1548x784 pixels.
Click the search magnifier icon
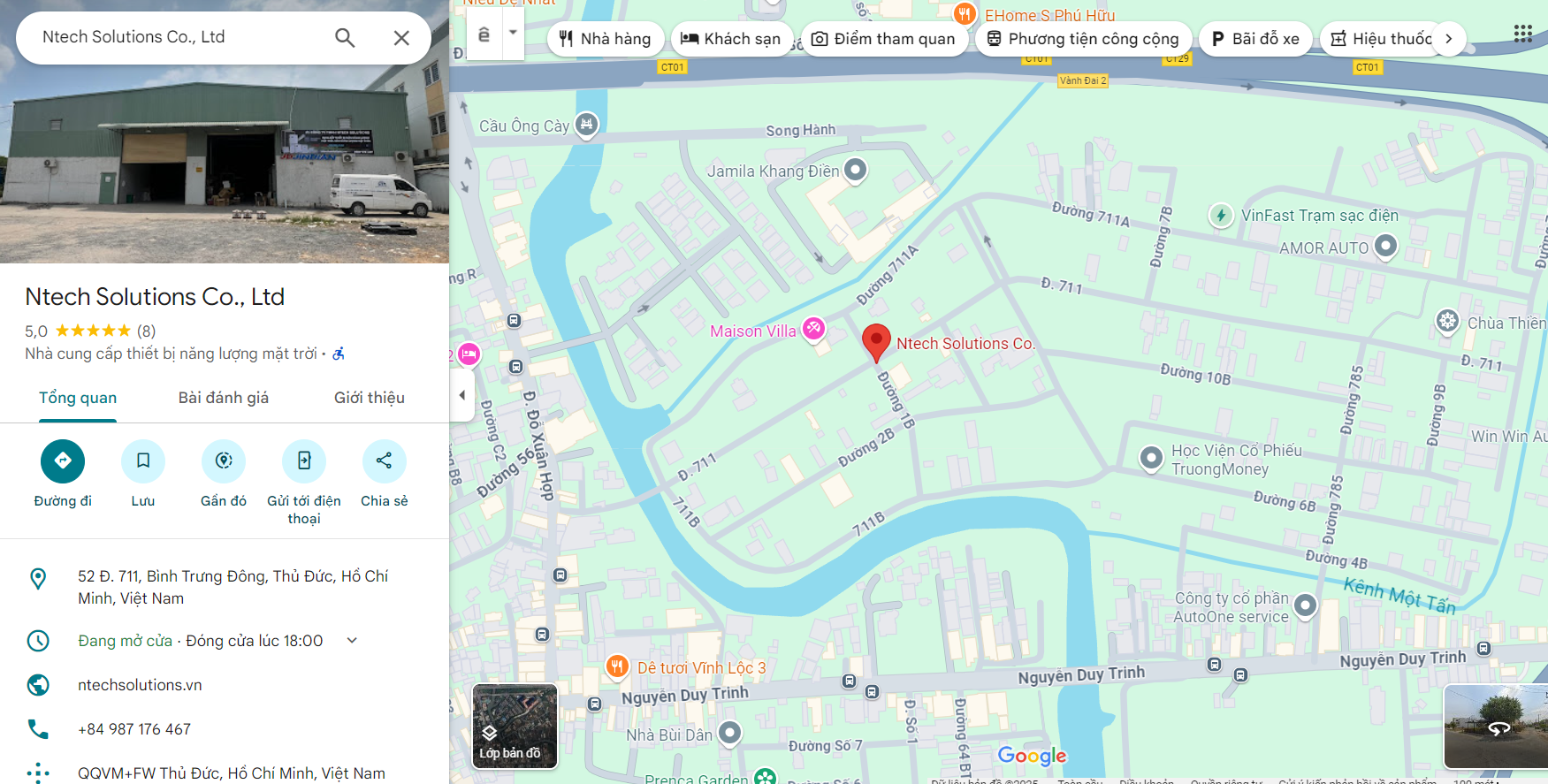(345, 38)
